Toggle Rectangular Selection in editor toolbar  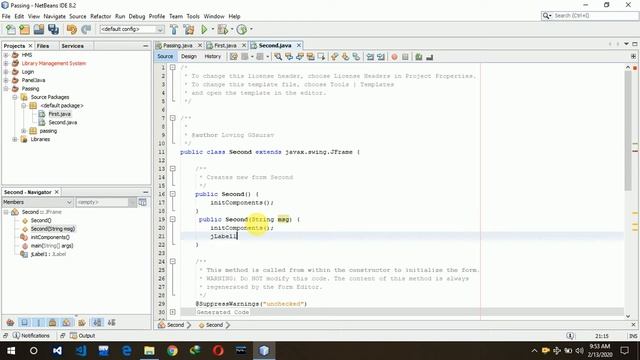322,57
